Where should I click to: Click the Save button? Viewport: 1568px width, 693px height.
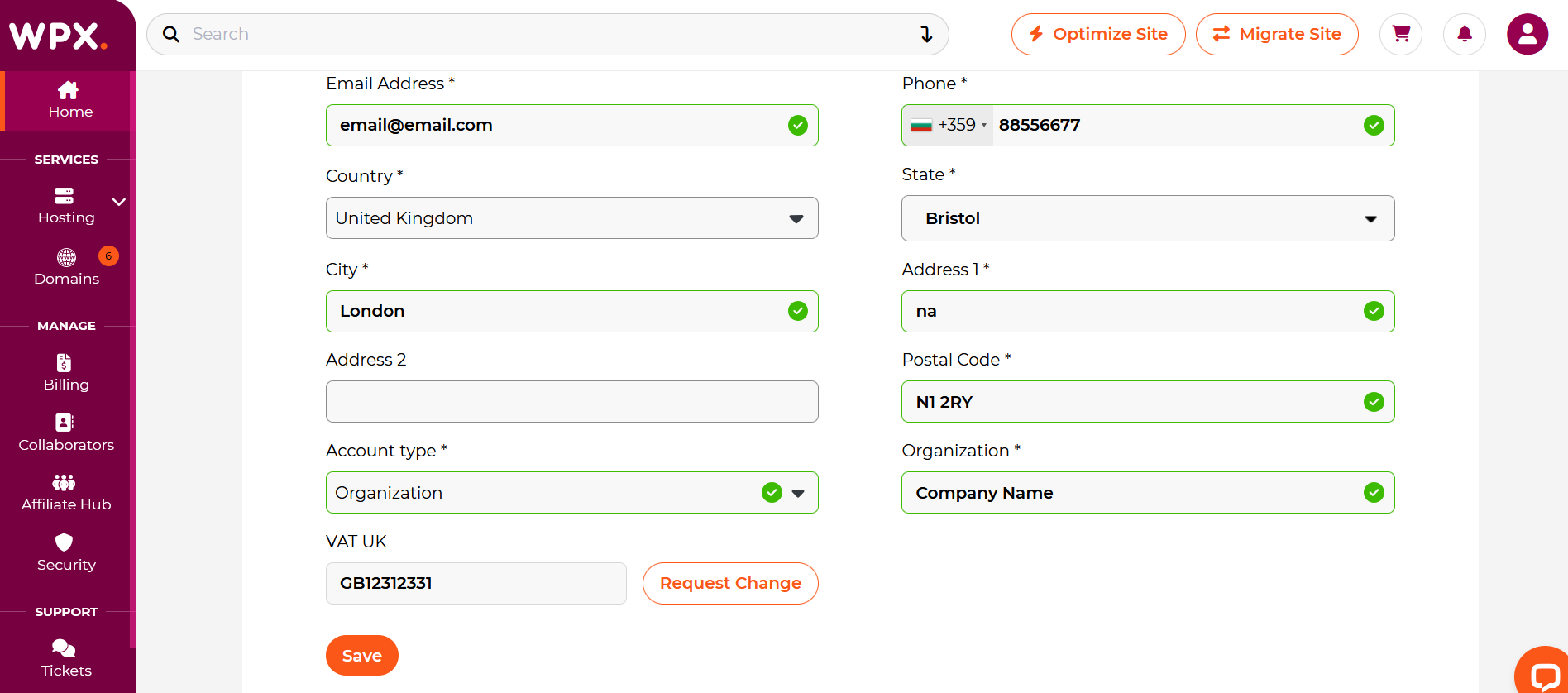click(x=361, y=656)
